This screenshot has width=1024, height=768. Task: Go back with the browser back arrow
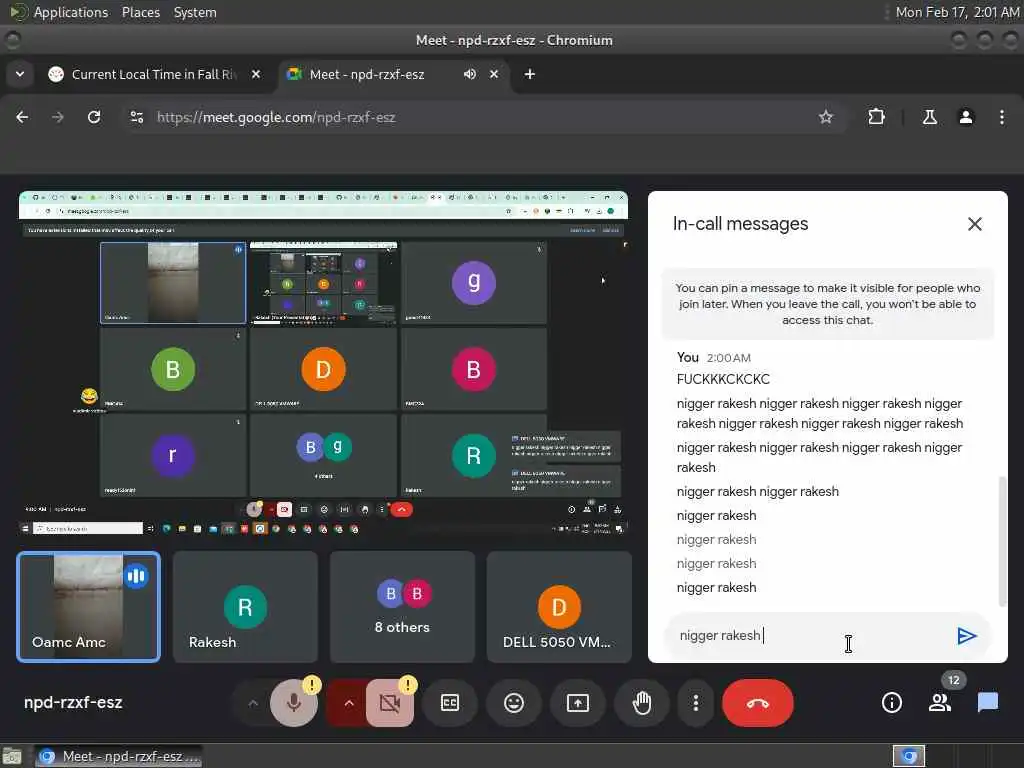[22, 118]
